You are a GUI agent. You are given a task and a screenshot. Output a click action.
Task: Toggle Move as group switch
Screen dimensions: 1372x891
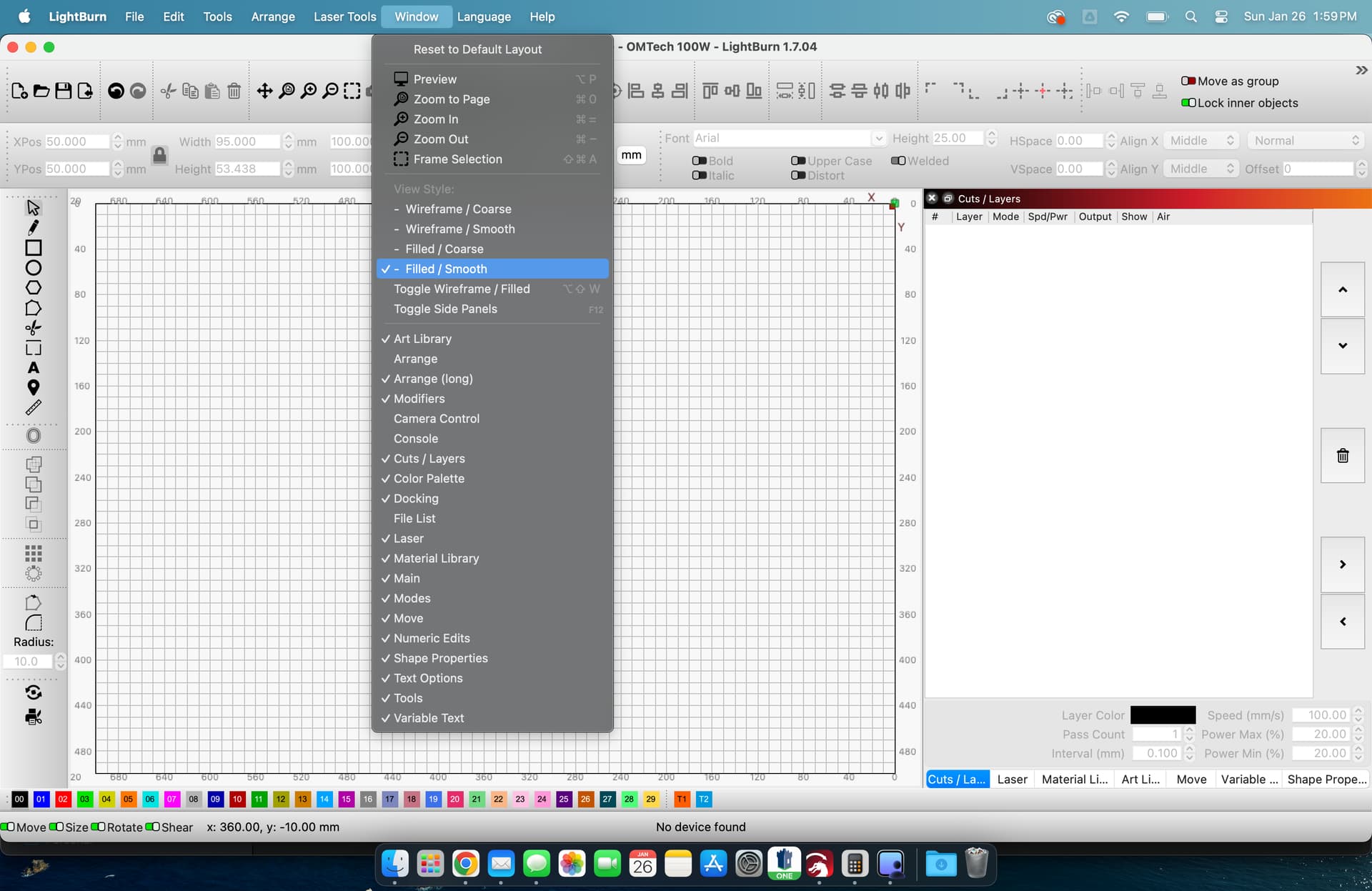[x=1188, y=81]
